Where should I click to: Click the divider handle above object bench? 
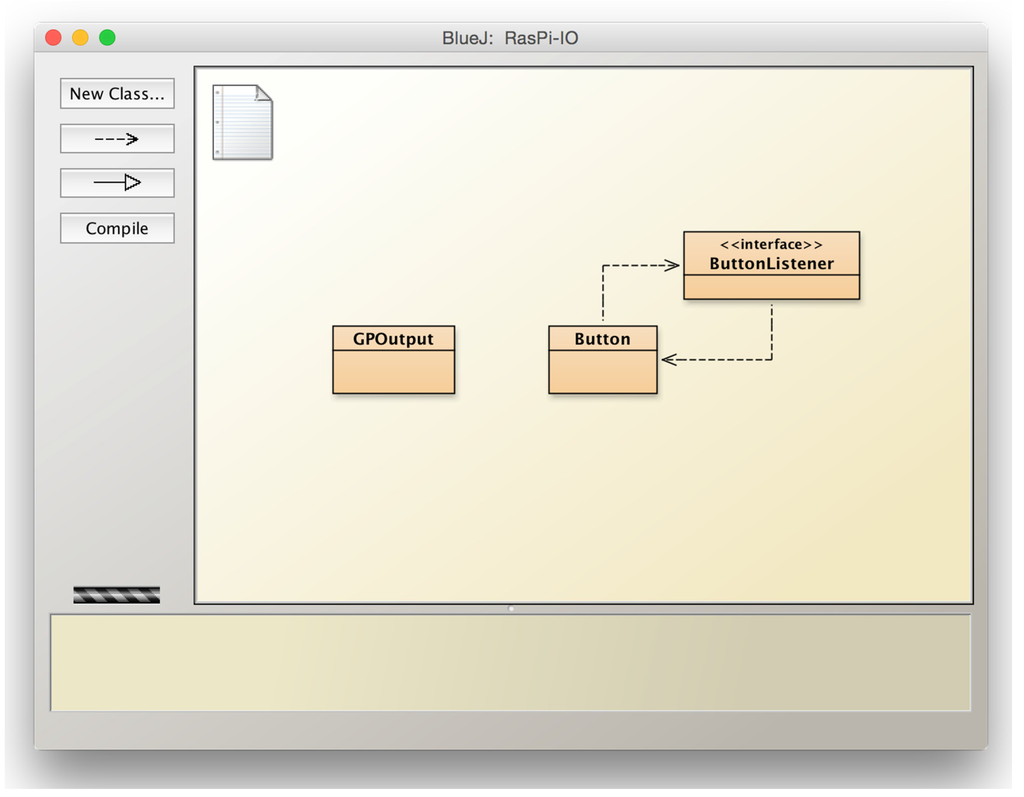(x=511, y=608)
